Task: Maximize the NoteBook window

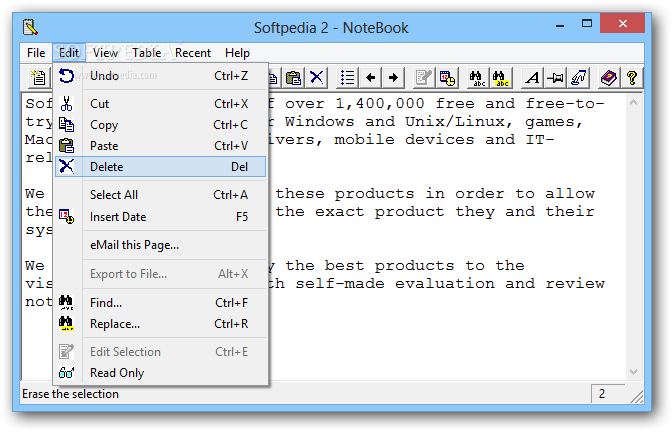Action: coord(587,24)
